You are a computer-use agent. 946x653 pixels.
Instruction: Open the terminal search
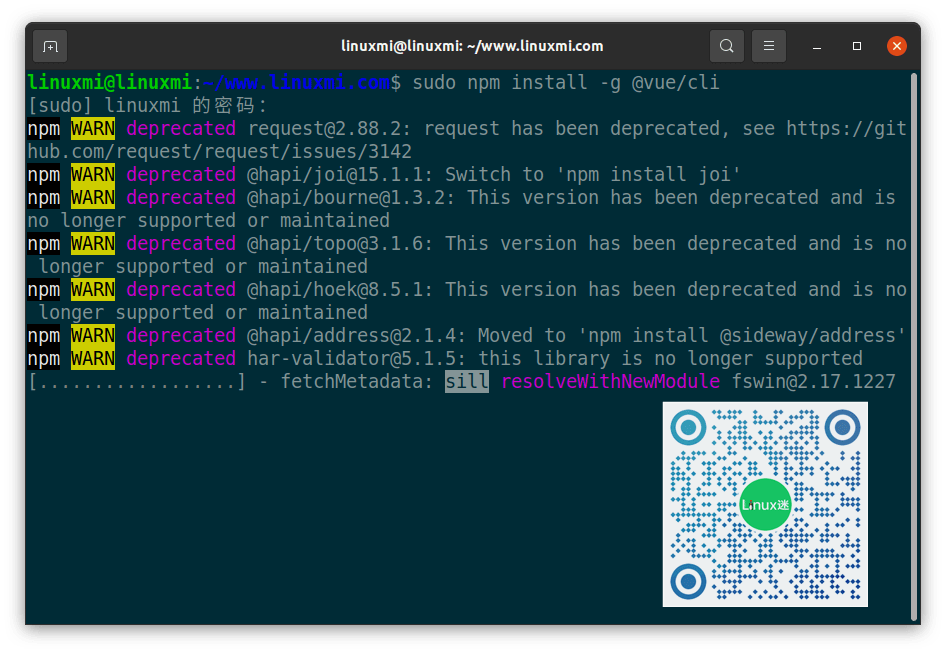click(x=726, y=46)
